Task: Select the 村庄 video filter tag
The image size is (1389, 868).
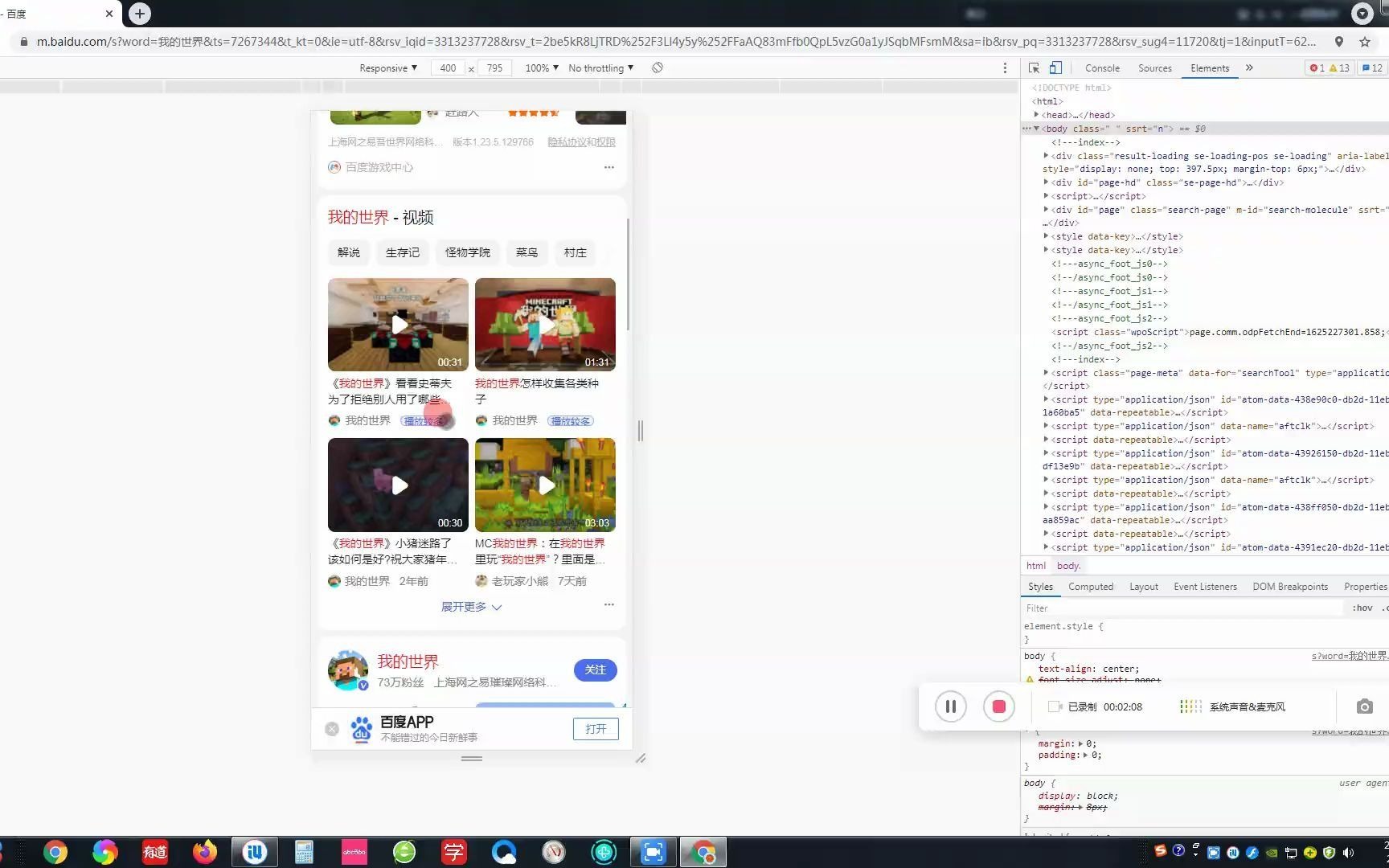Action: tap(575, 252)
